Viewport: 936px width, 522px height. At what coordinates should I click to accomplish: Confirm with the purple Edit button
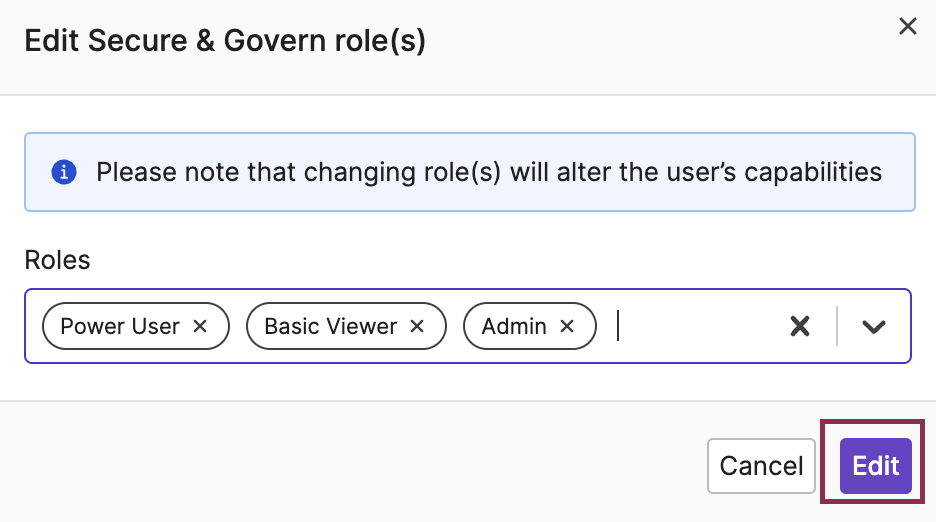(876, 466)
